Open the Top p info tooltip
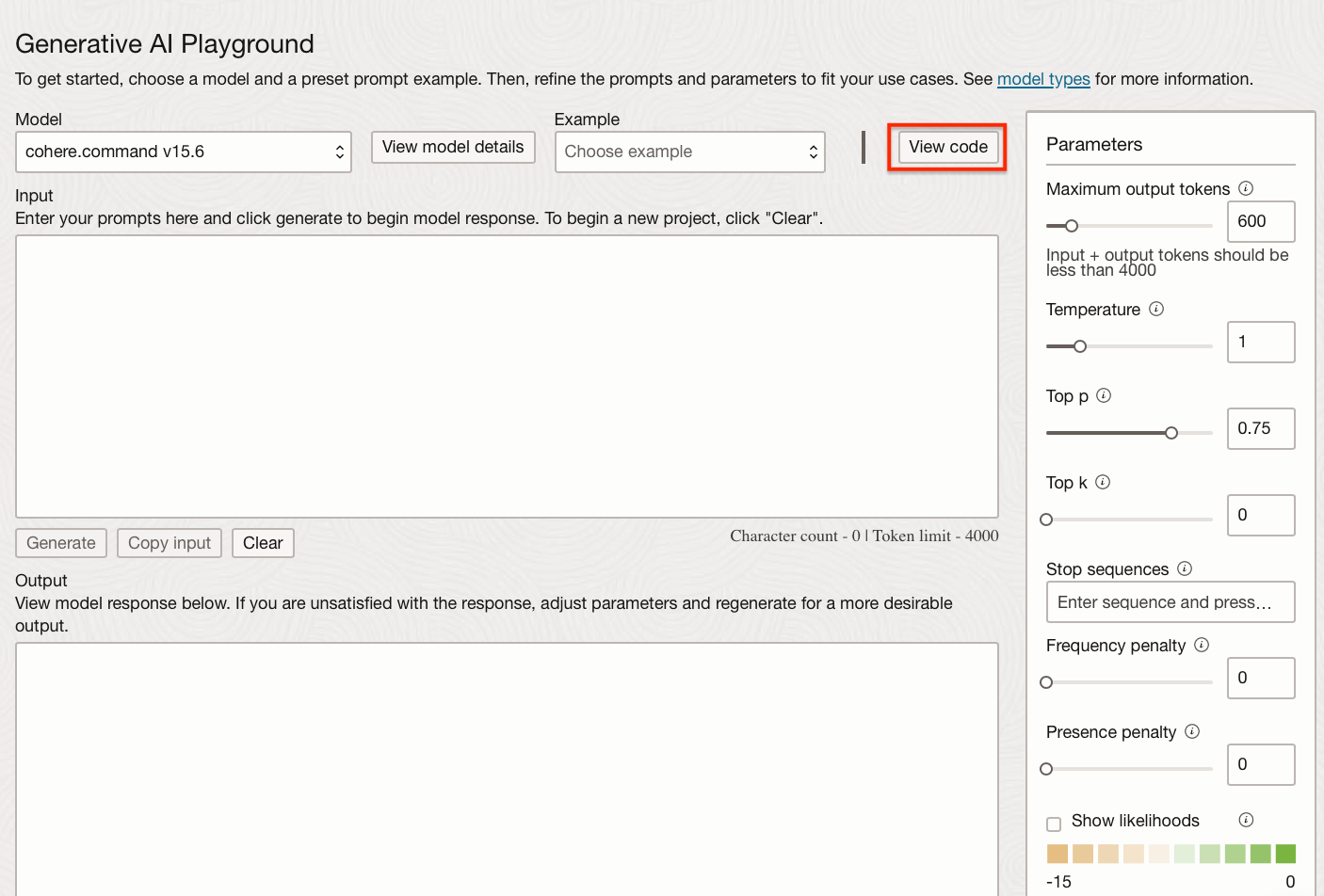 [1104, 395]
